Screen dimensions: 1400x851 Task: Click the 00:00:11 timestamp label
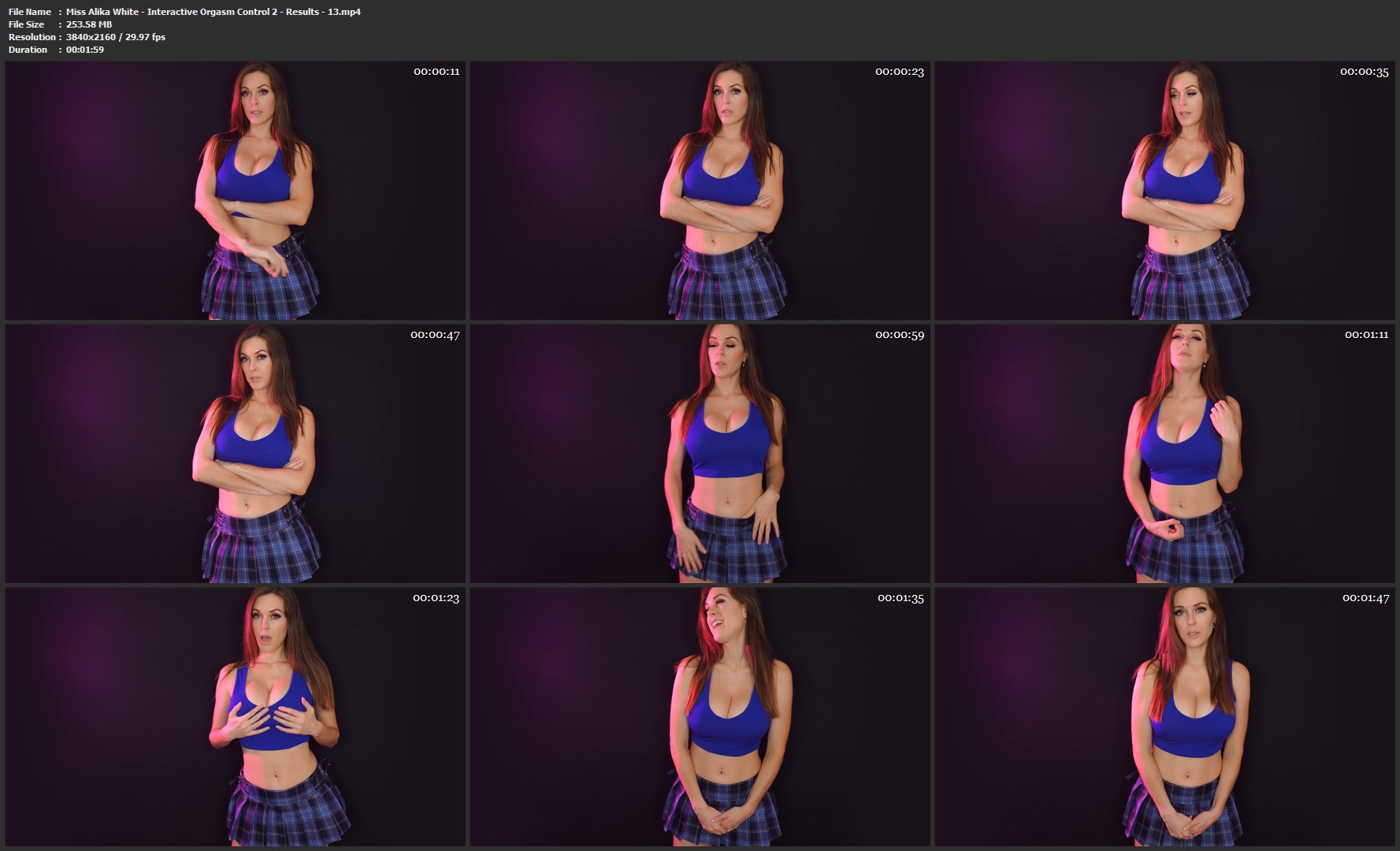point(436,72)
